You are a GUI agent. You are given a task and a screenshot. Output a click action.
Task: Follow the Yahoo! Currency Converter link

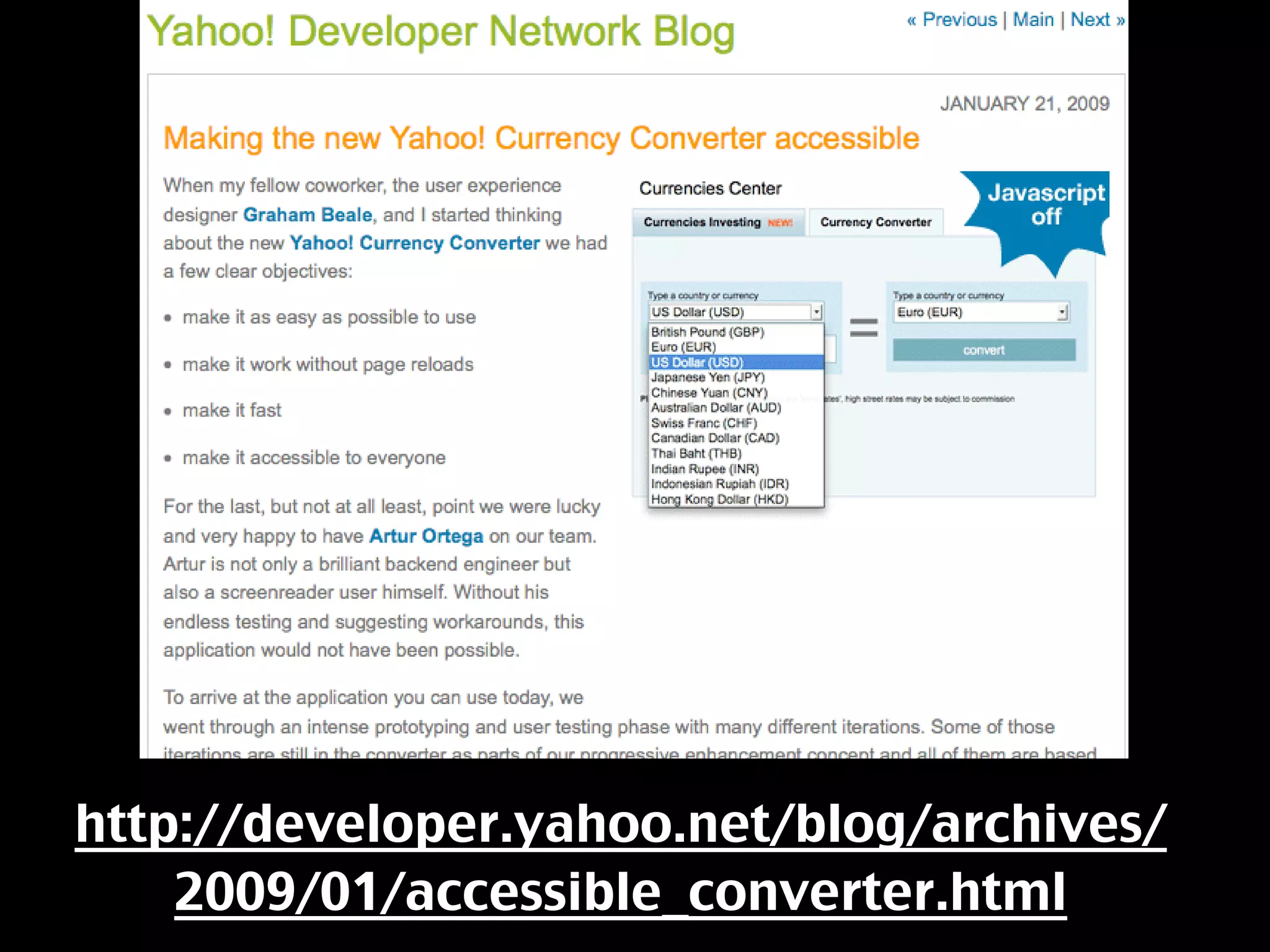414,243
